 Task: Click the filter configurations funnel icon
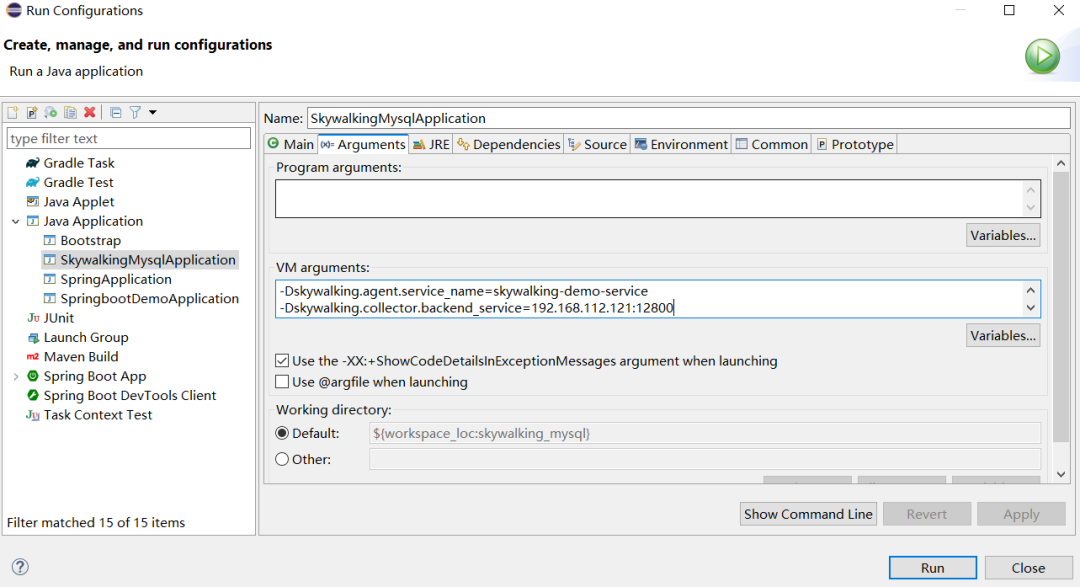(135, 112)
